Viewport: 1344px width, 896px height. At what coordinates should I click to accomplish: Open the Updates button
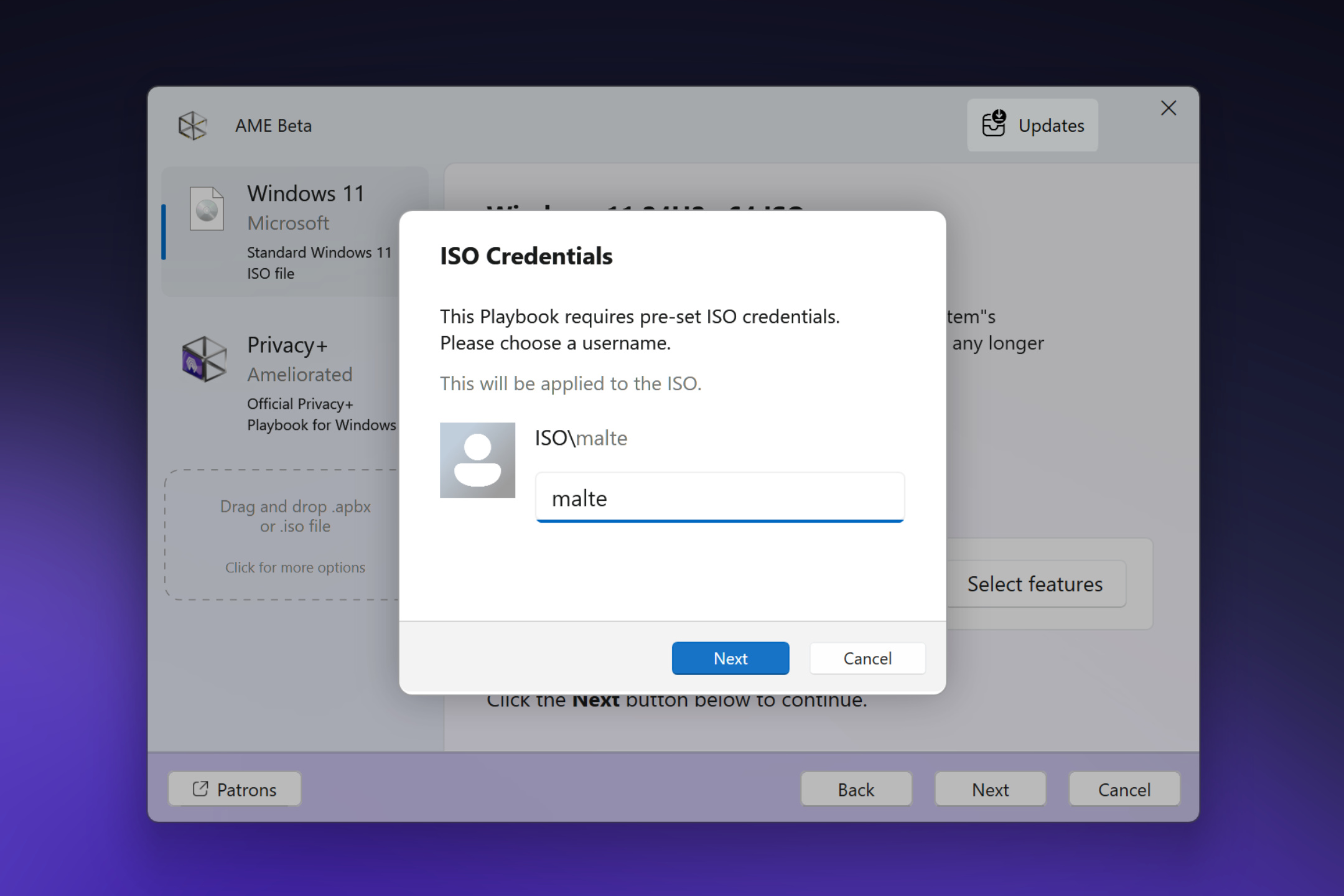click(x=1032, y=125)
